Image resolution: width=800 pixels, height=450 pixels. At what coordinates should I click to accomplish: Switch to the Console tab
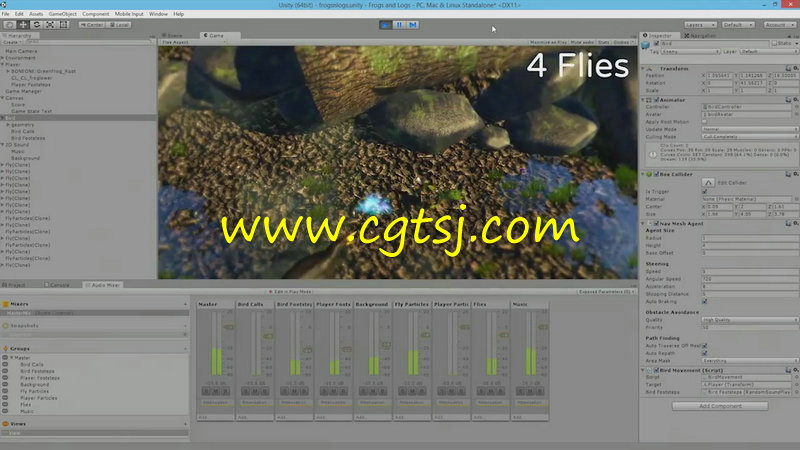coord(57,285)
